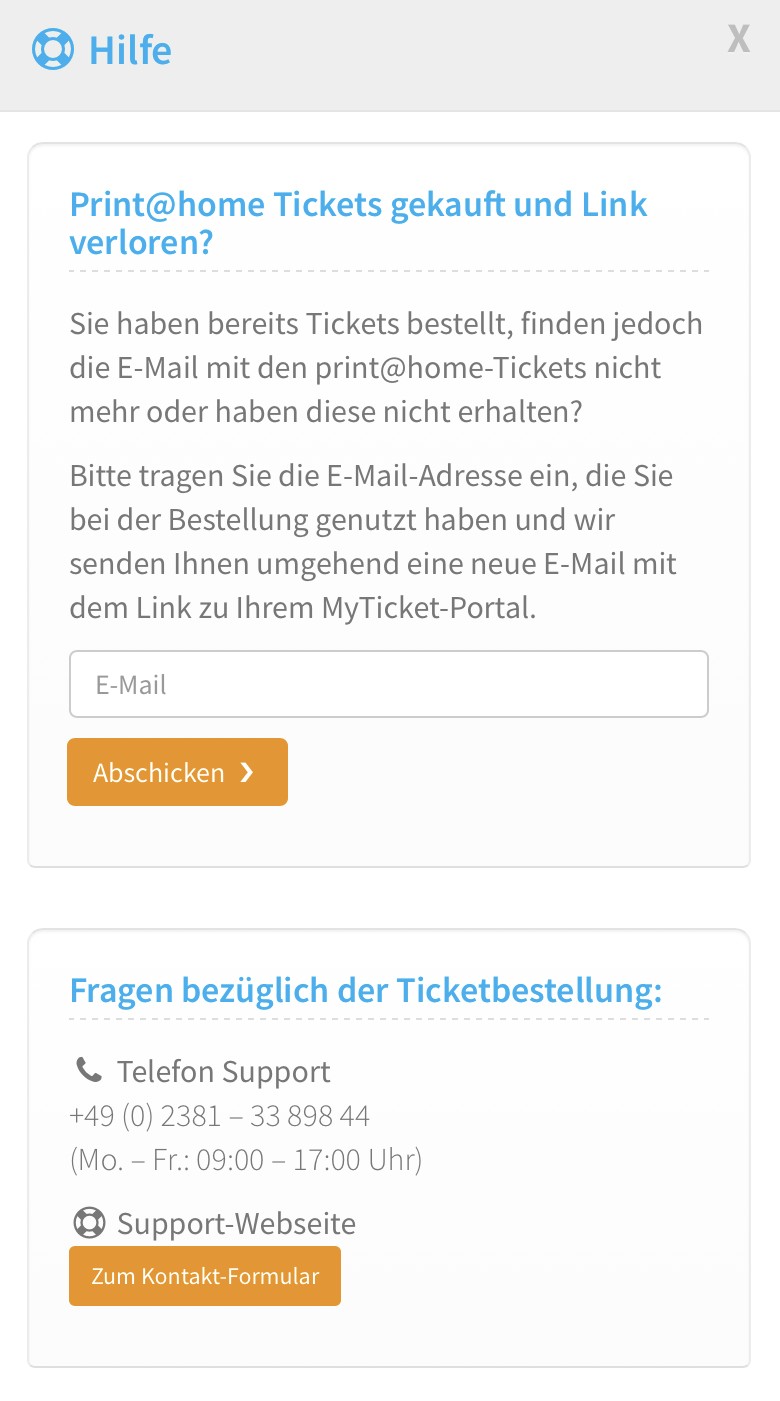Close the Hilfe panel with X
The image size is (780, 1401).
pyautogui.click(x=738, y=39)
